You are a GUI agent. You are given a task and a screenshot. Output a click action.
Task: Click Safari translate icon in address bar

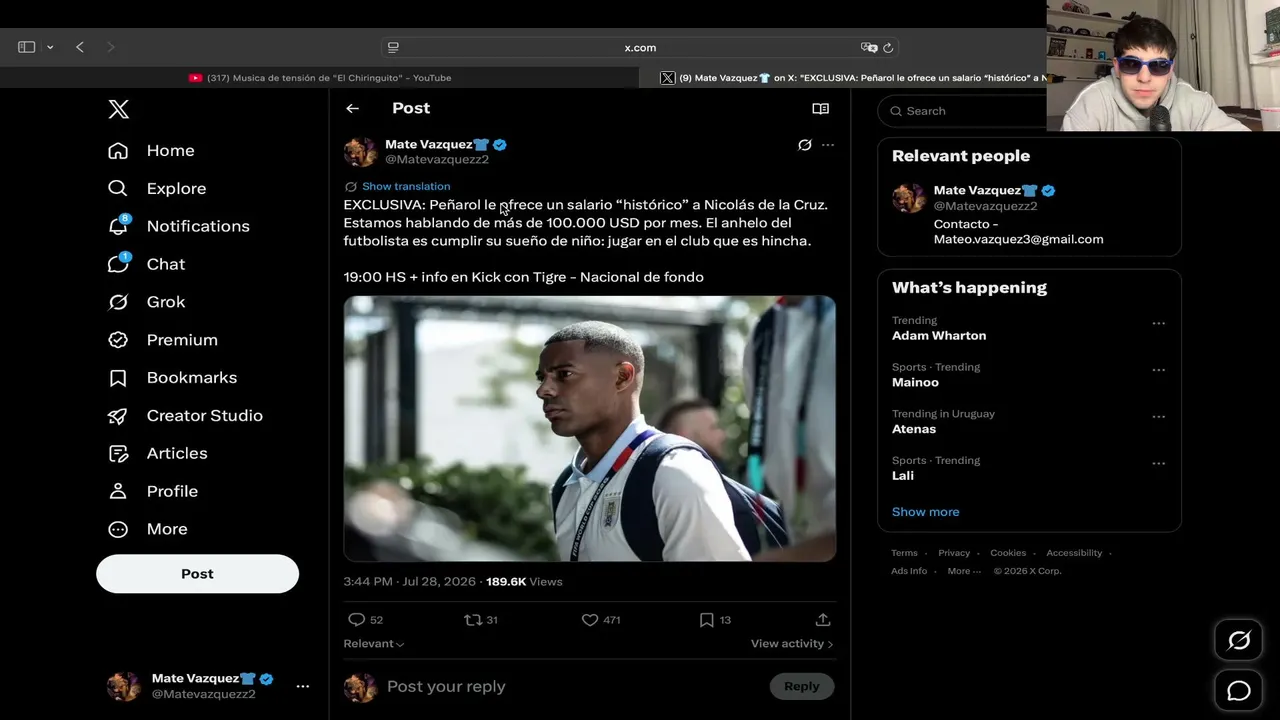869,47
